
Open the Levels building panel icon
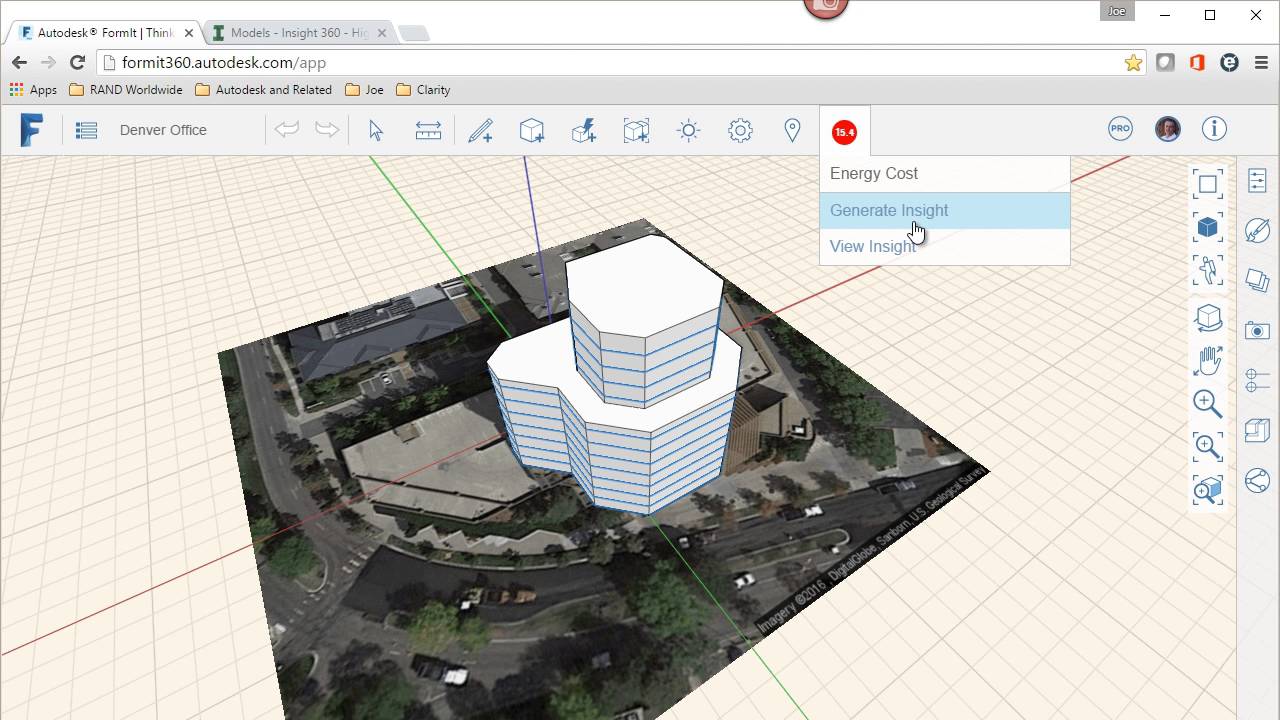(1257, 431)
